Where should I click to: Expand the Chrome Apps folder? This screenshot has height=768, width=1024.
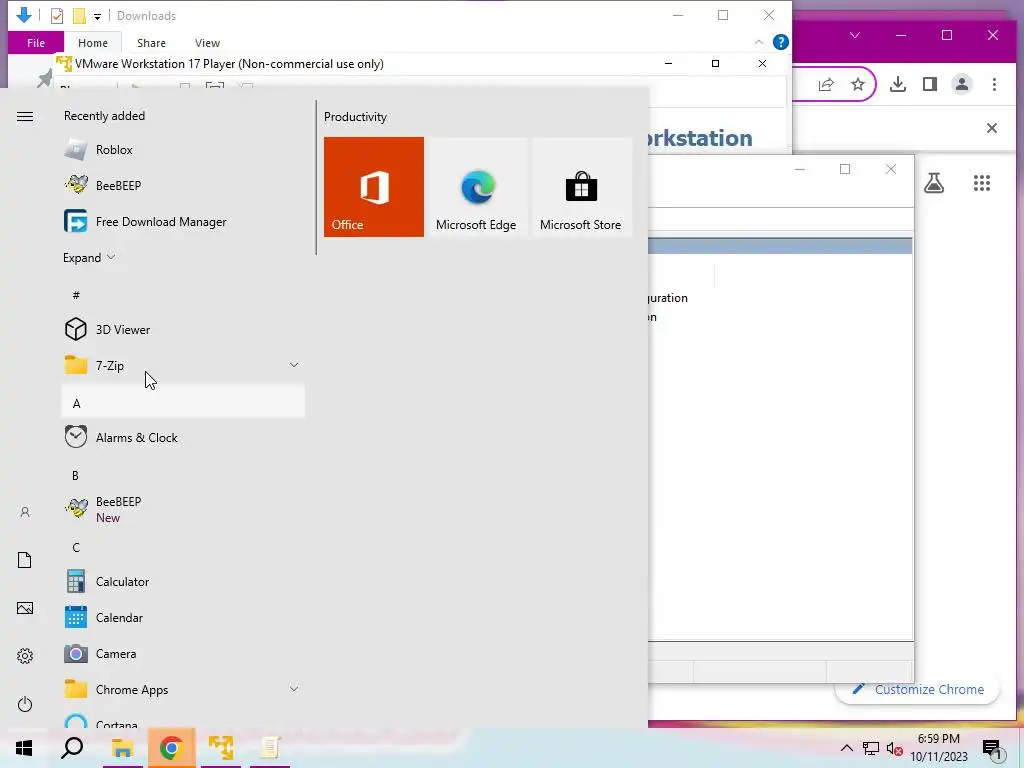294,689
